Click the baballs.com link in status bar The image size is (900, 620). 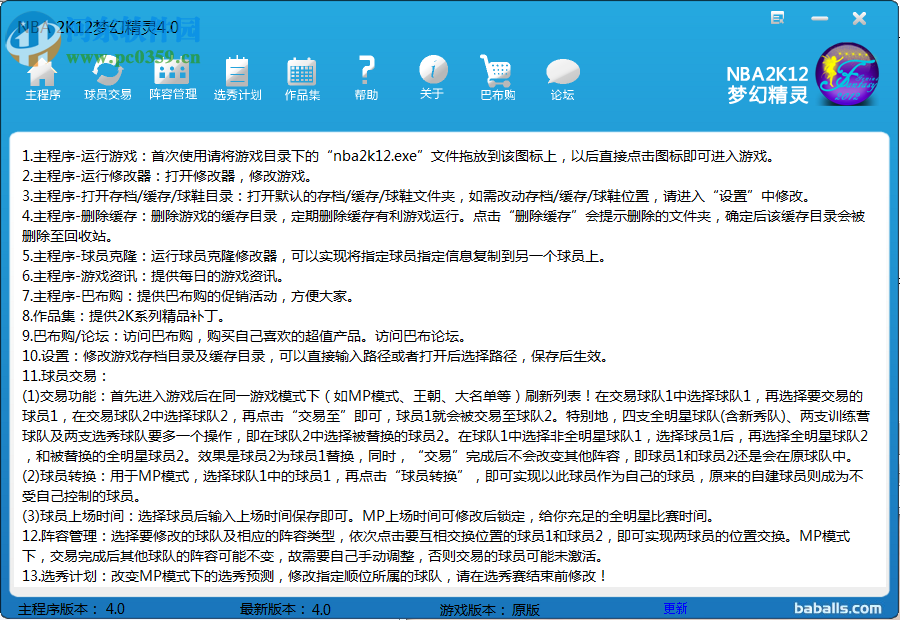click(837, 609)
